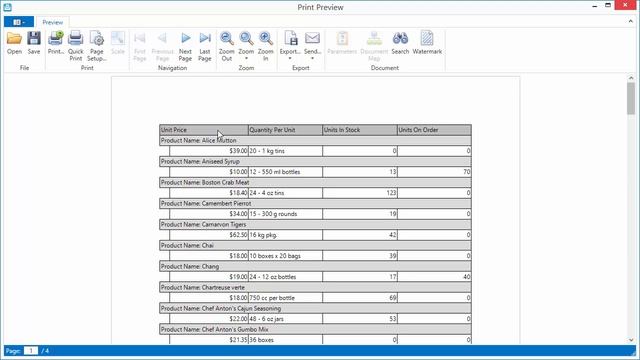Click the 36 boxes quantity cell
Viewport: 640px width, 360px height.
pyautogui.click(x=285, y=340)
